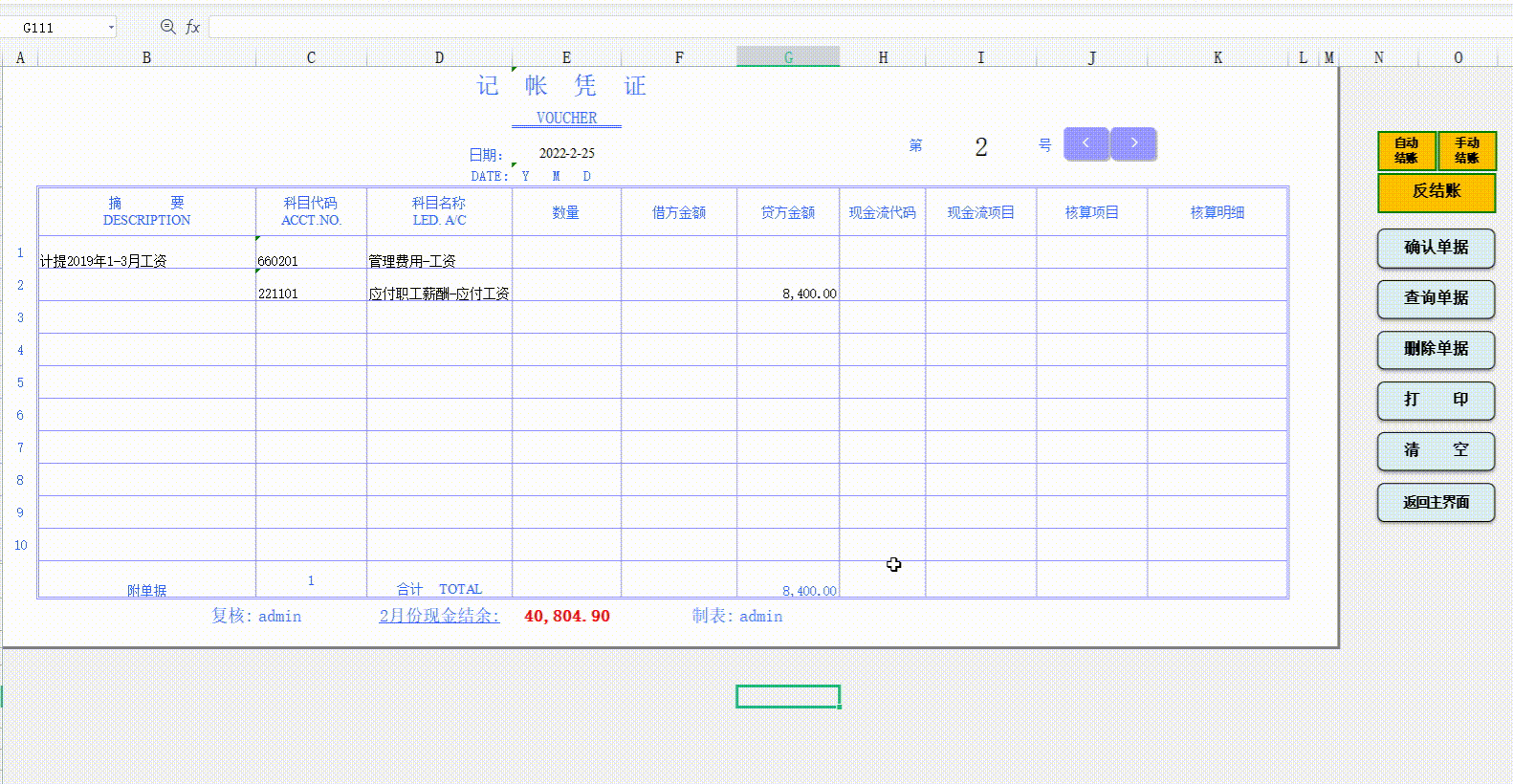Select the column G header

pos(788,57)
